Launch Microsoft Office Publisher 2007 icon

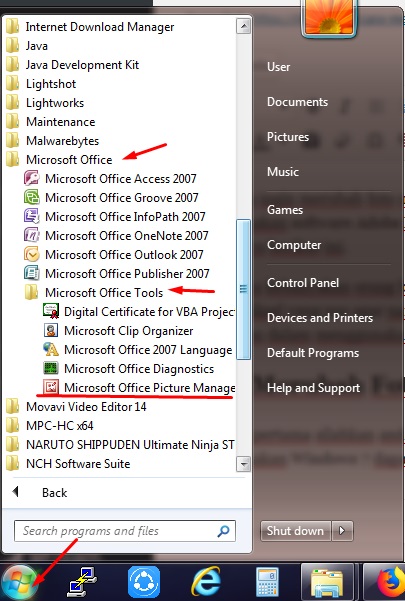point(32,274)
